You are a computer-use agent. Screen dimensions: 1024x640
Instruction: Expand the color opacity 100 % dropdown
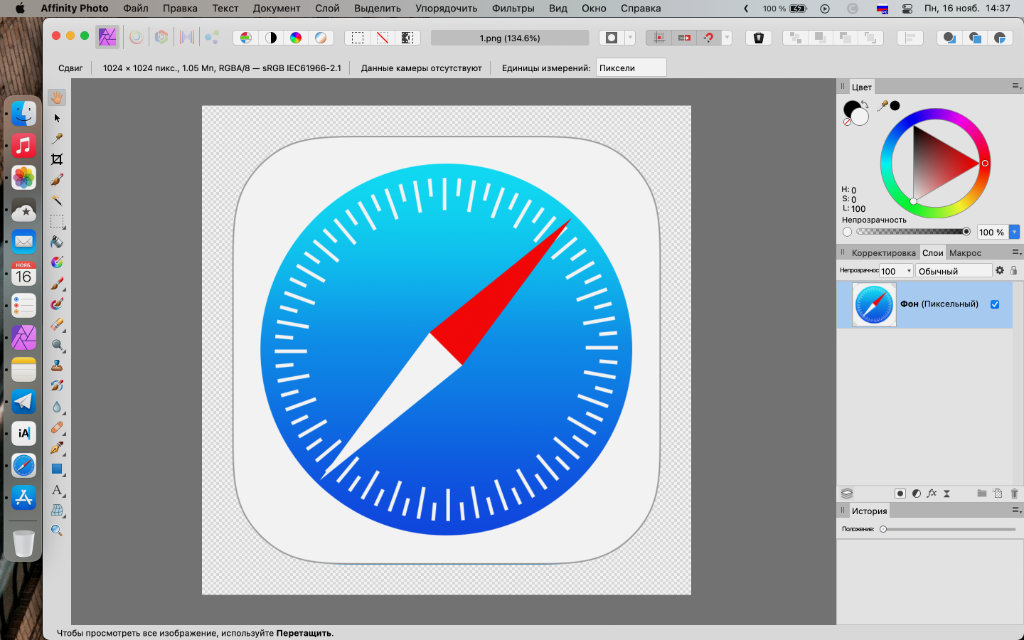[x=1014, y=232]
